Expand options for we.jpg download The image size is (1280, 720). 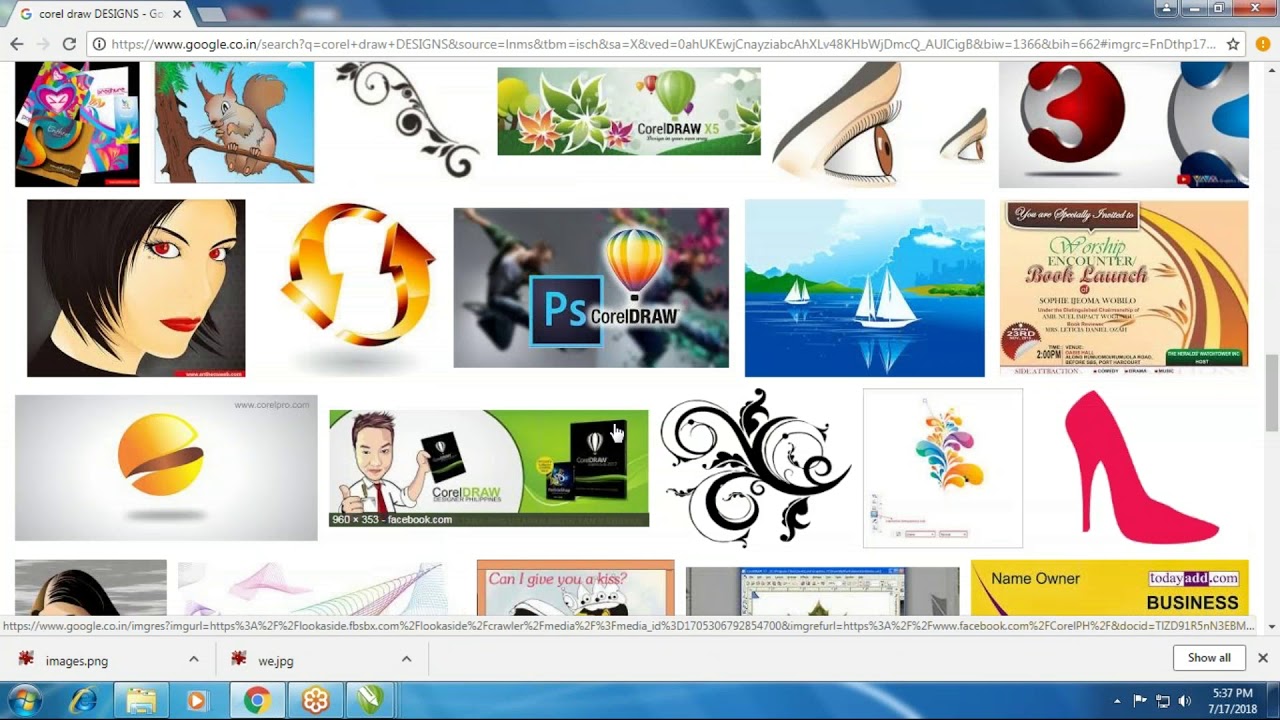click(x=406, y=659)
